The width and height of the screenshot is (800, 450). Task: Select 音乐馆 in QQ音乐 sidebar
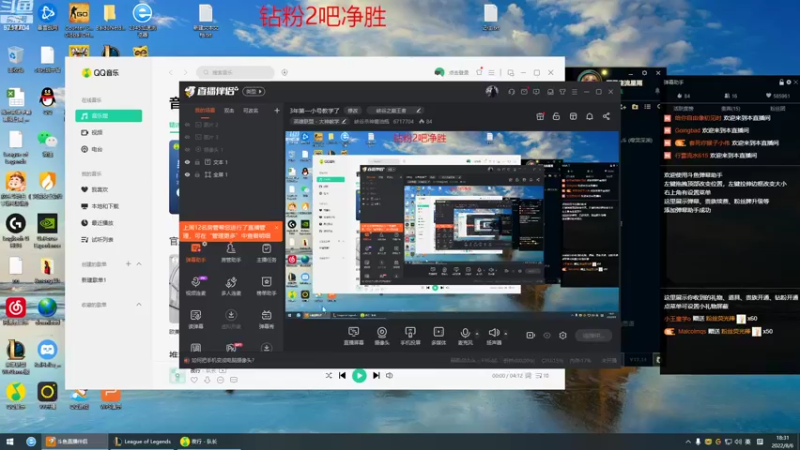point(109,116)
